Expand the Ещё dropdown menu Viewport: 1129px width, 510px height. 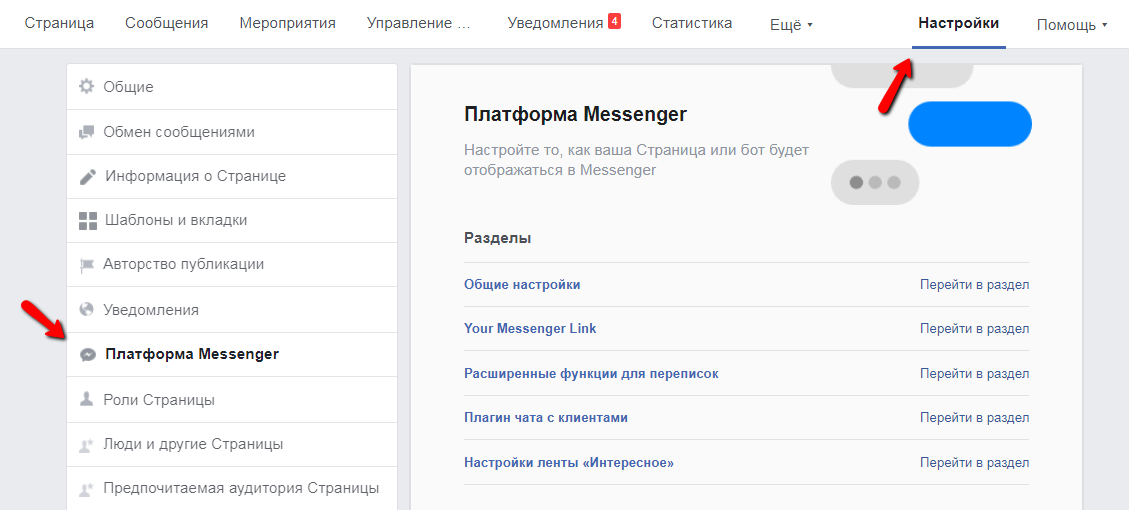tap(791, 24)
